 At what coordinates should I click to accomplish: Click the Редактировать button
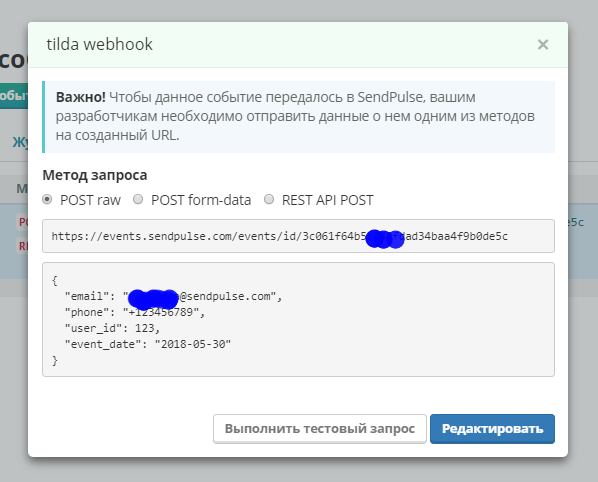(x=492, y=429)
